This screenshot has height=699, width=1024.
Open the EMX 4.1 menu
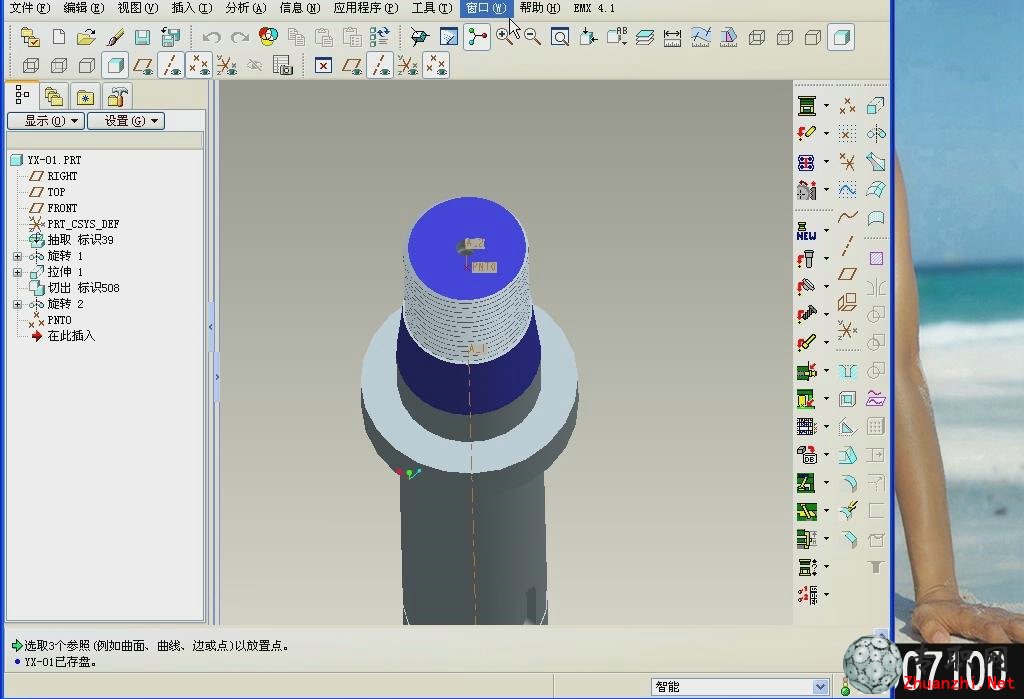pyautogui.click(x=594, y=8)
